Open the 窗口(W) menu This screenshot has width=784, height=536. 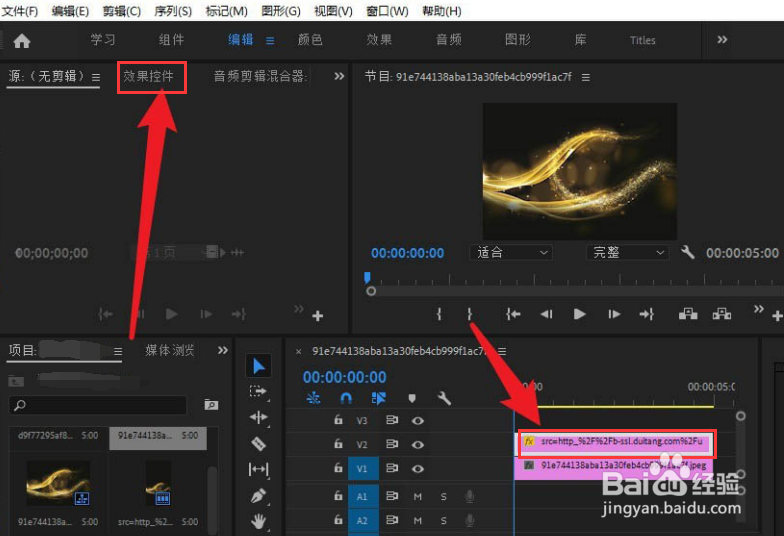pos(387,11)
